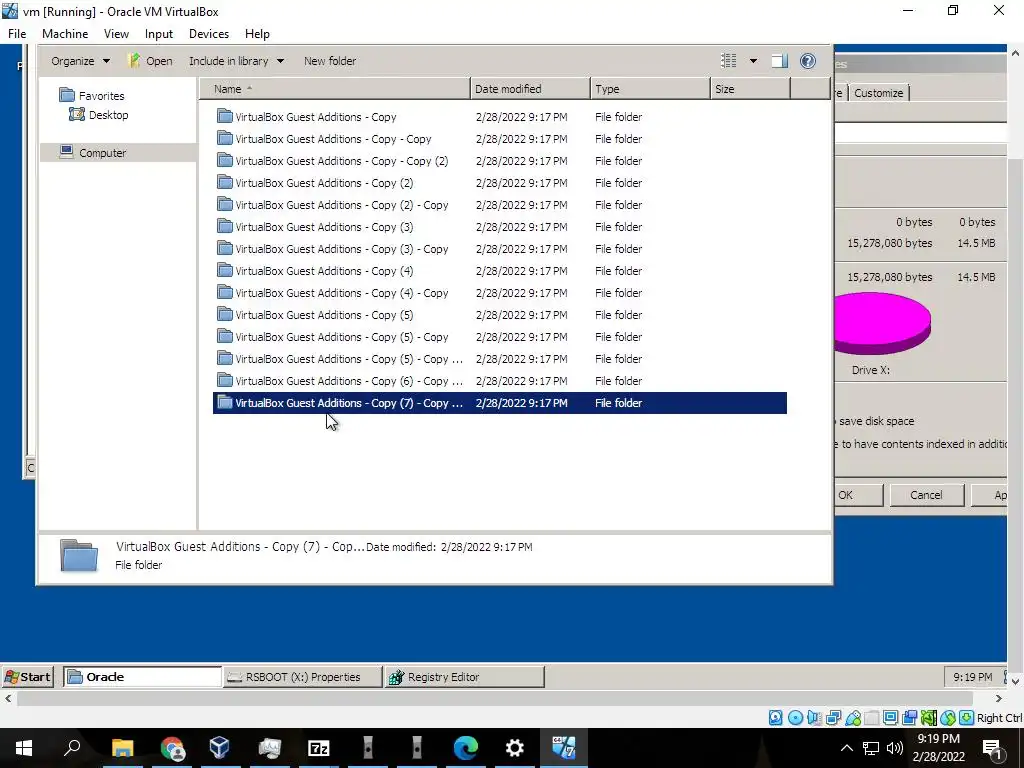This screenshot has height=768, width=1024.
Task: Click the display indicator in VirtualBox status bar
Action: click(x=890, y=718)
